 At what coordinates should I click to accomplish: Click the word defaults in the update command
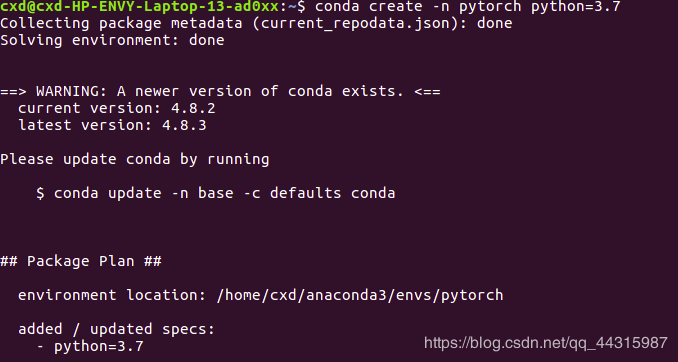[305, 193]
